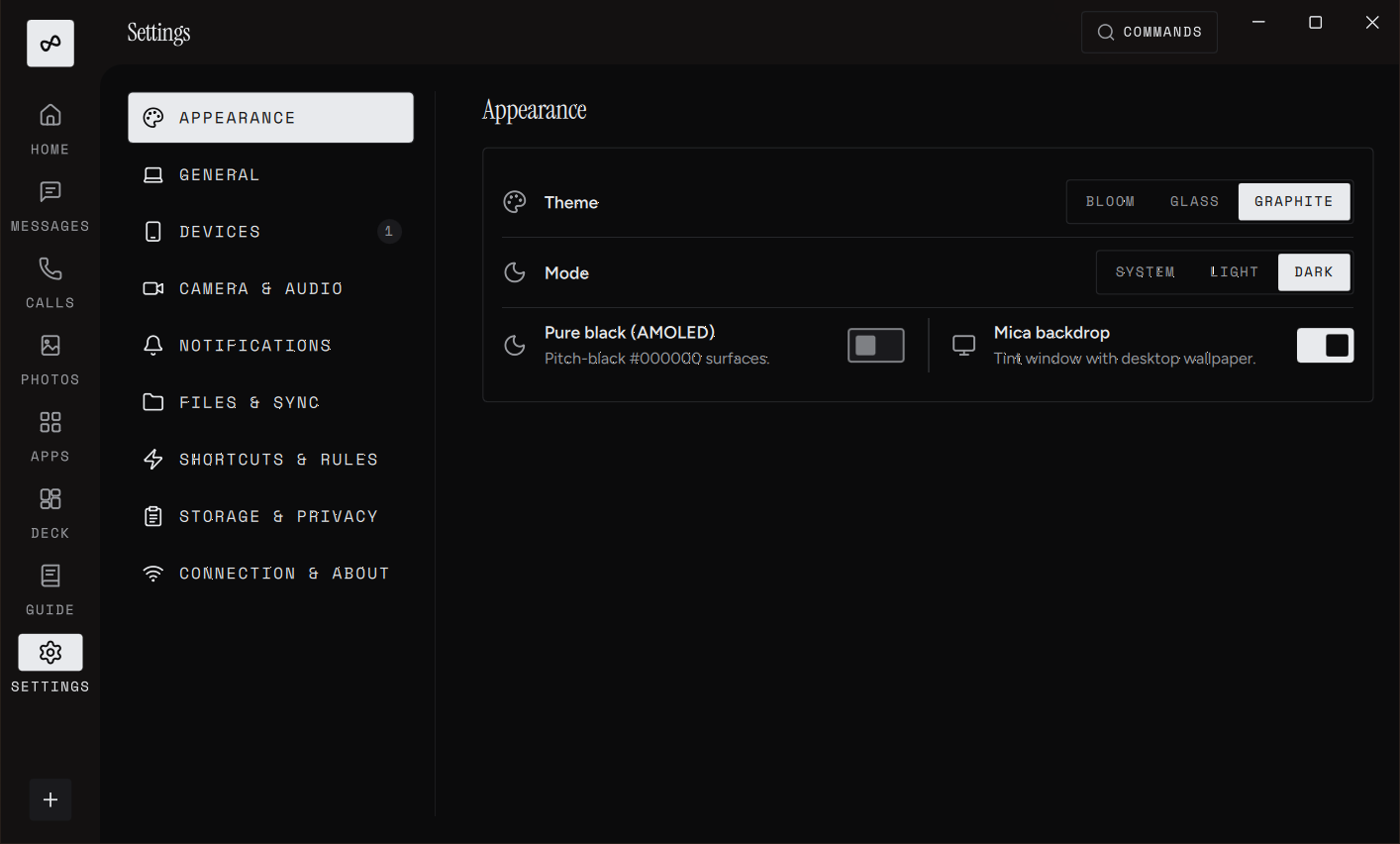Click the app logo icon
This screenshot has width=1400, height=844.
(50, 44)
